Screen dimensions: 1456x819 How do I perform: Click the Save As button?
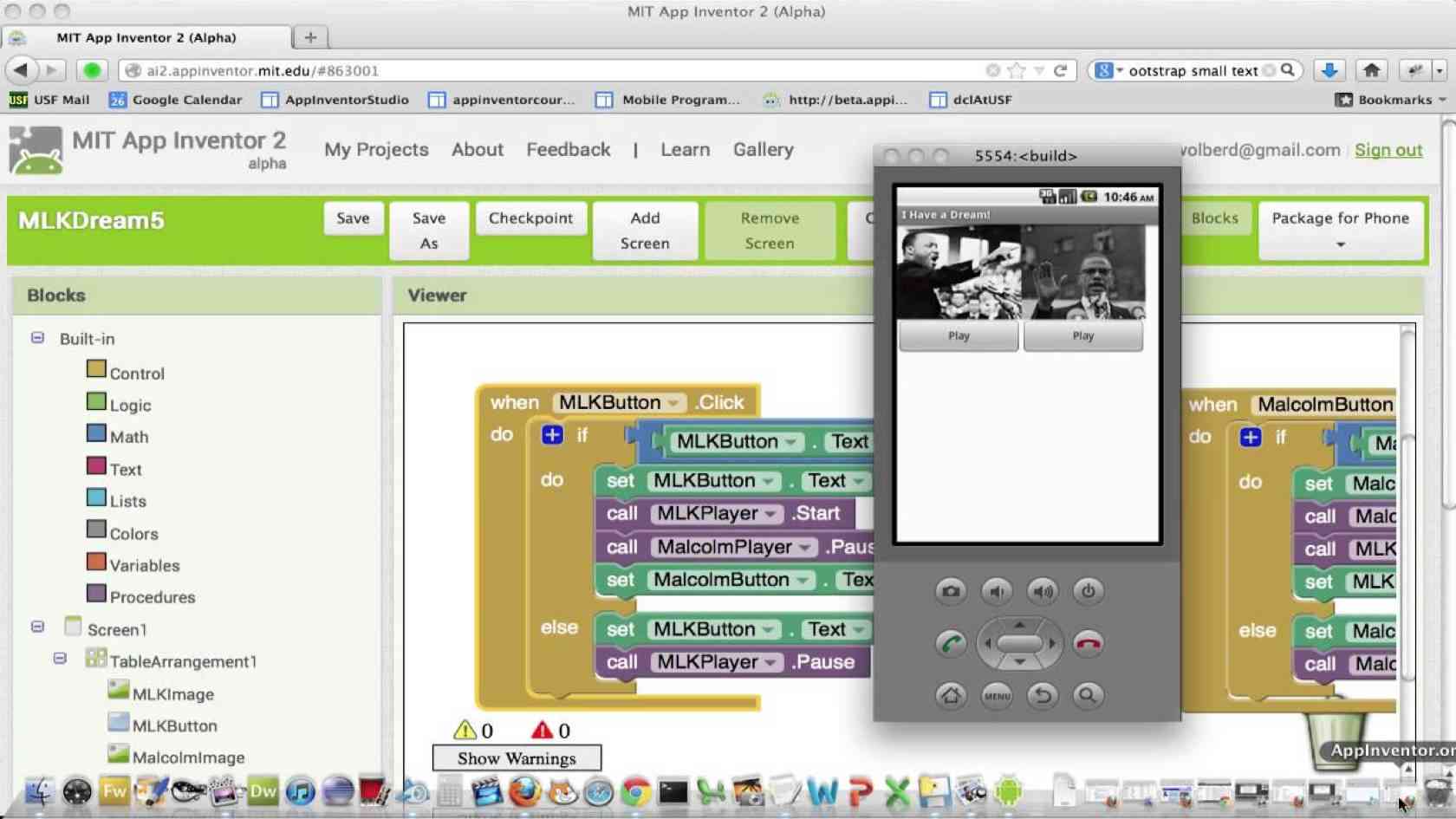(429, 231)
